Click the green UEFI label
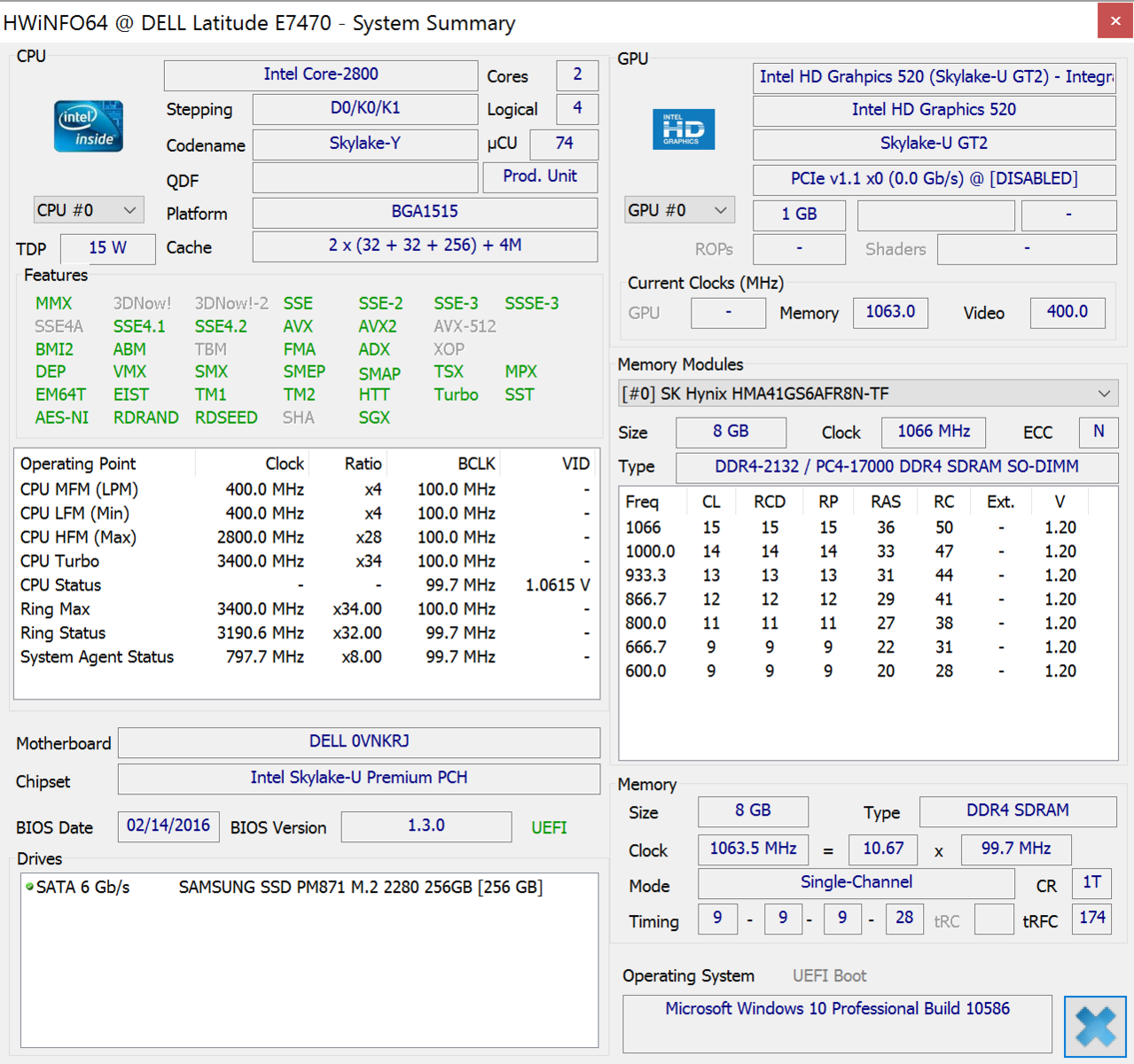1134x1064 pixels. (x=549, y=827)
